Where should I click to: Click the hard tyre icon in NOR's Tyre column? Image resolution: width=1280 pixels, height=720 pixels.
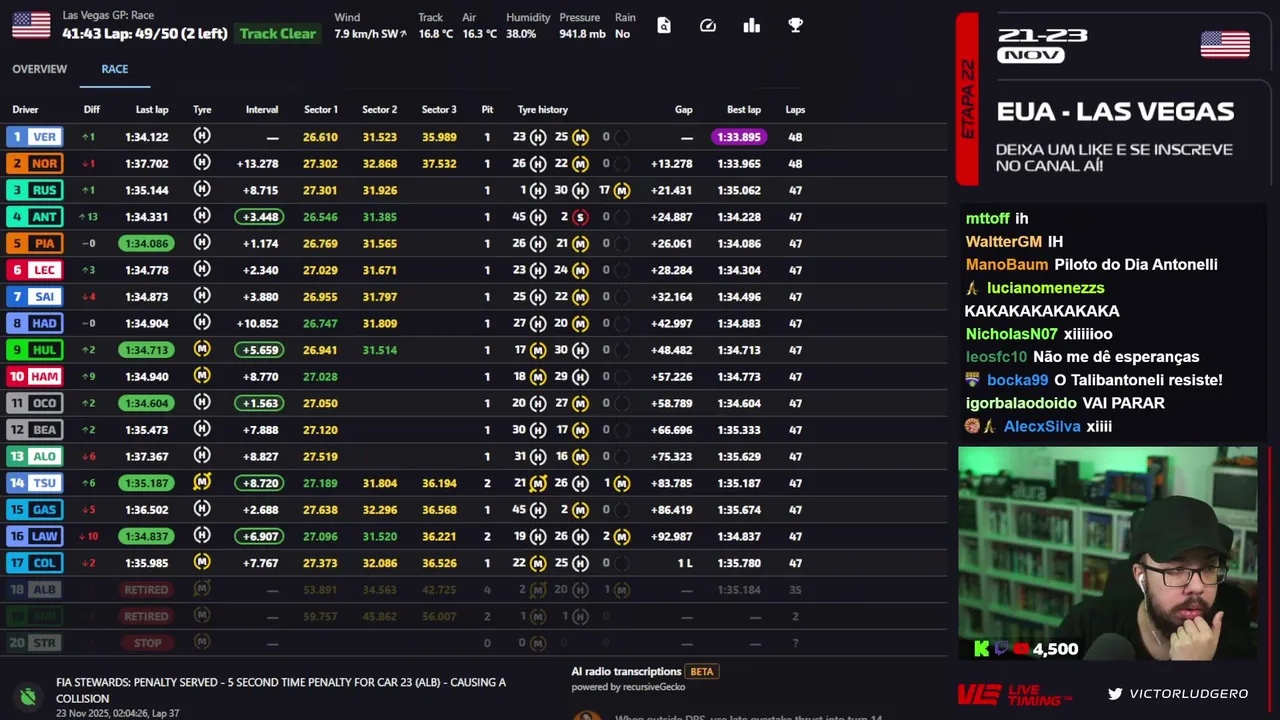[202, 163]
